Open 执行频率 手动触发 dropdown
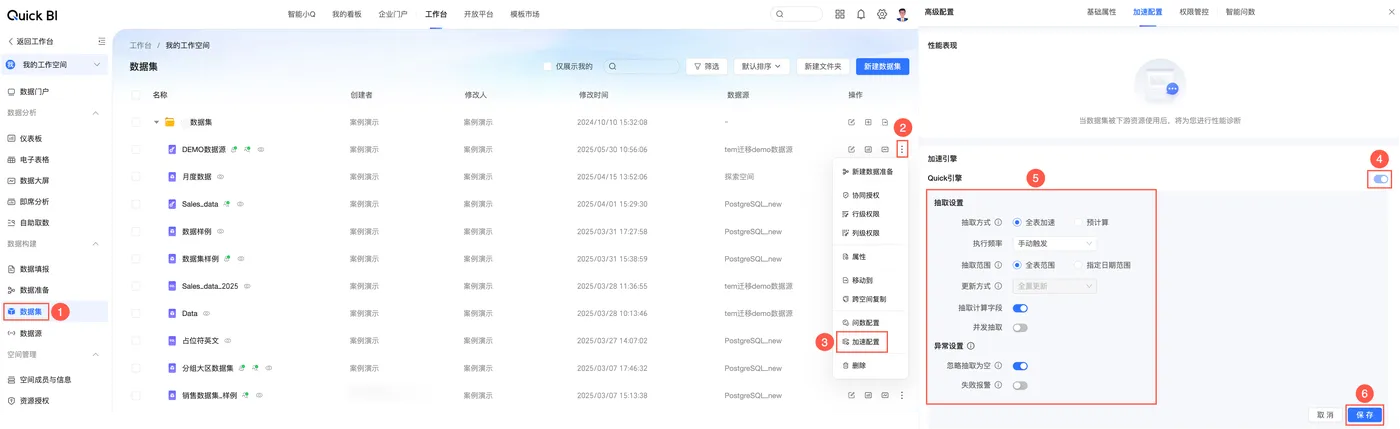Screen dimensions: 1400x429 (x=1055, y=243)
